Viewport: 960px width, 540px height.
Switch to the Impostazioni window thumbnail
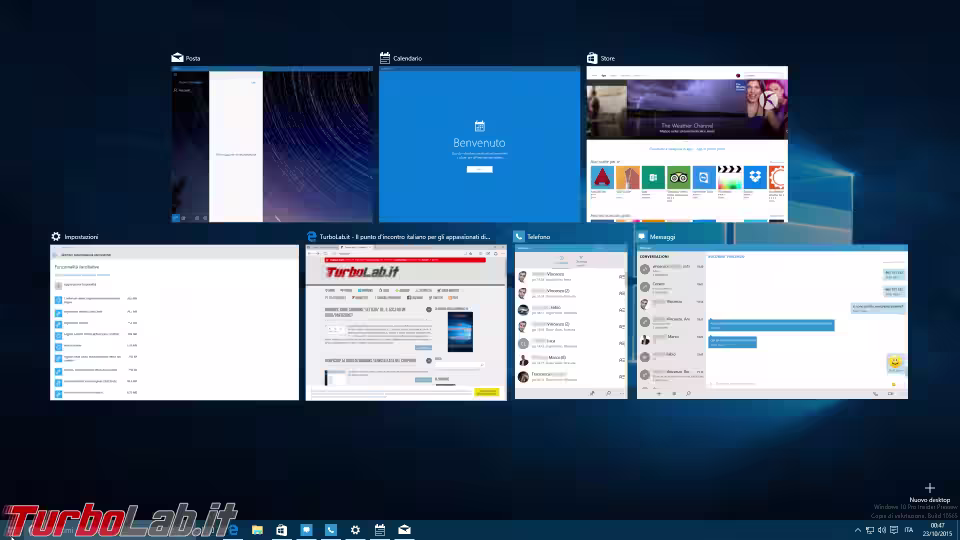(x=174, y=323)
